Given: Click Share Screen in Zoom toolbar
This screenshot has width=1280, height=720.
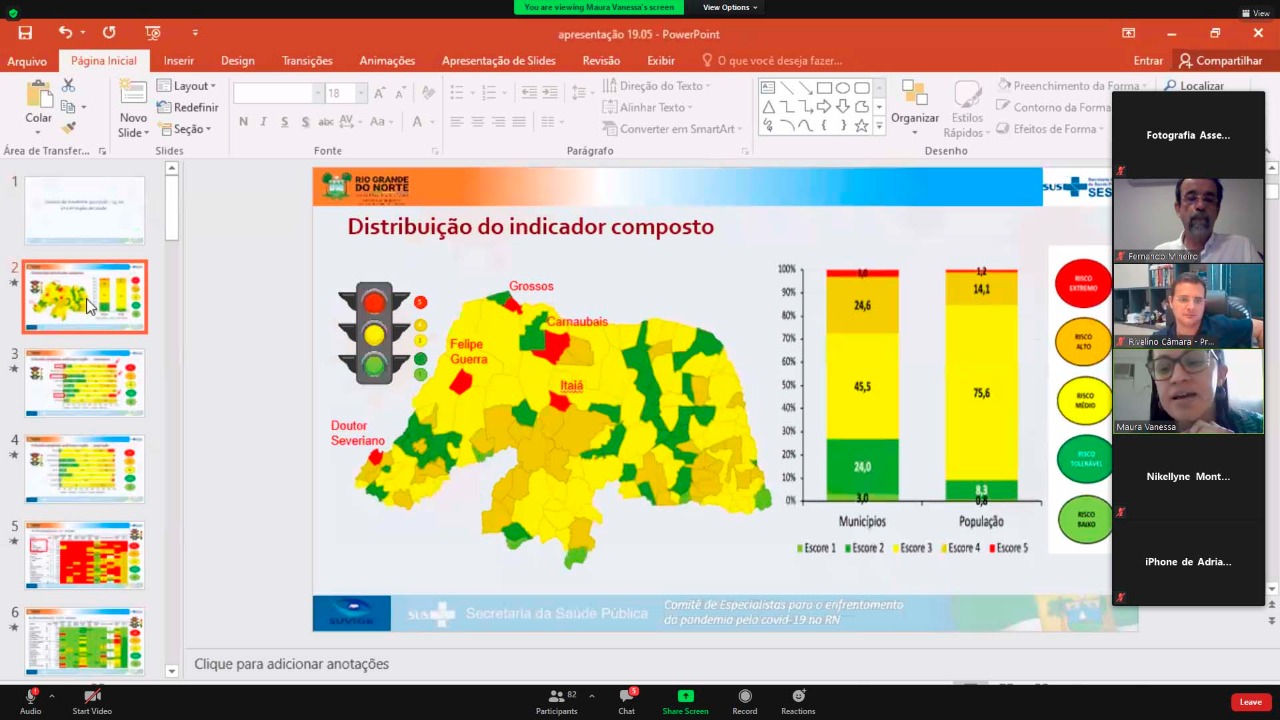Looking at the screenshot, I should [x=685, y=701].
